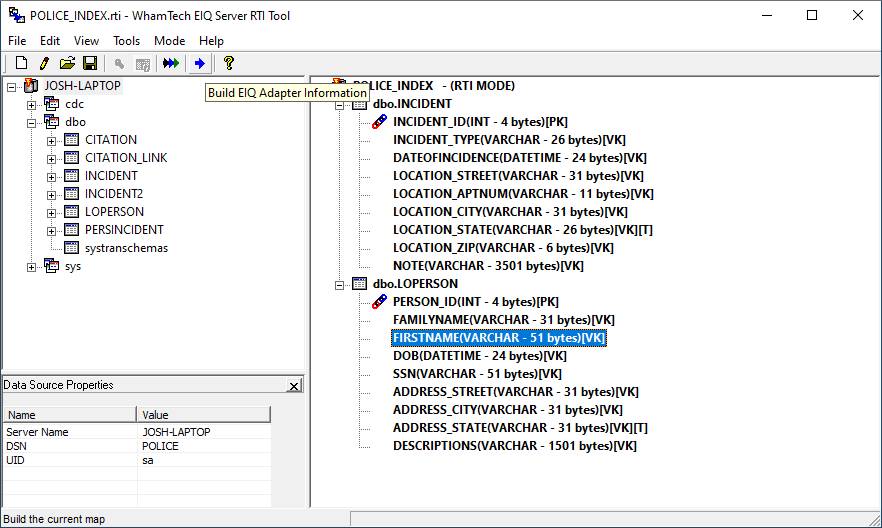Viewport: 882px width, 528px height.
Task: Click the INCIDENT2 table label
Action: point(114,193)
